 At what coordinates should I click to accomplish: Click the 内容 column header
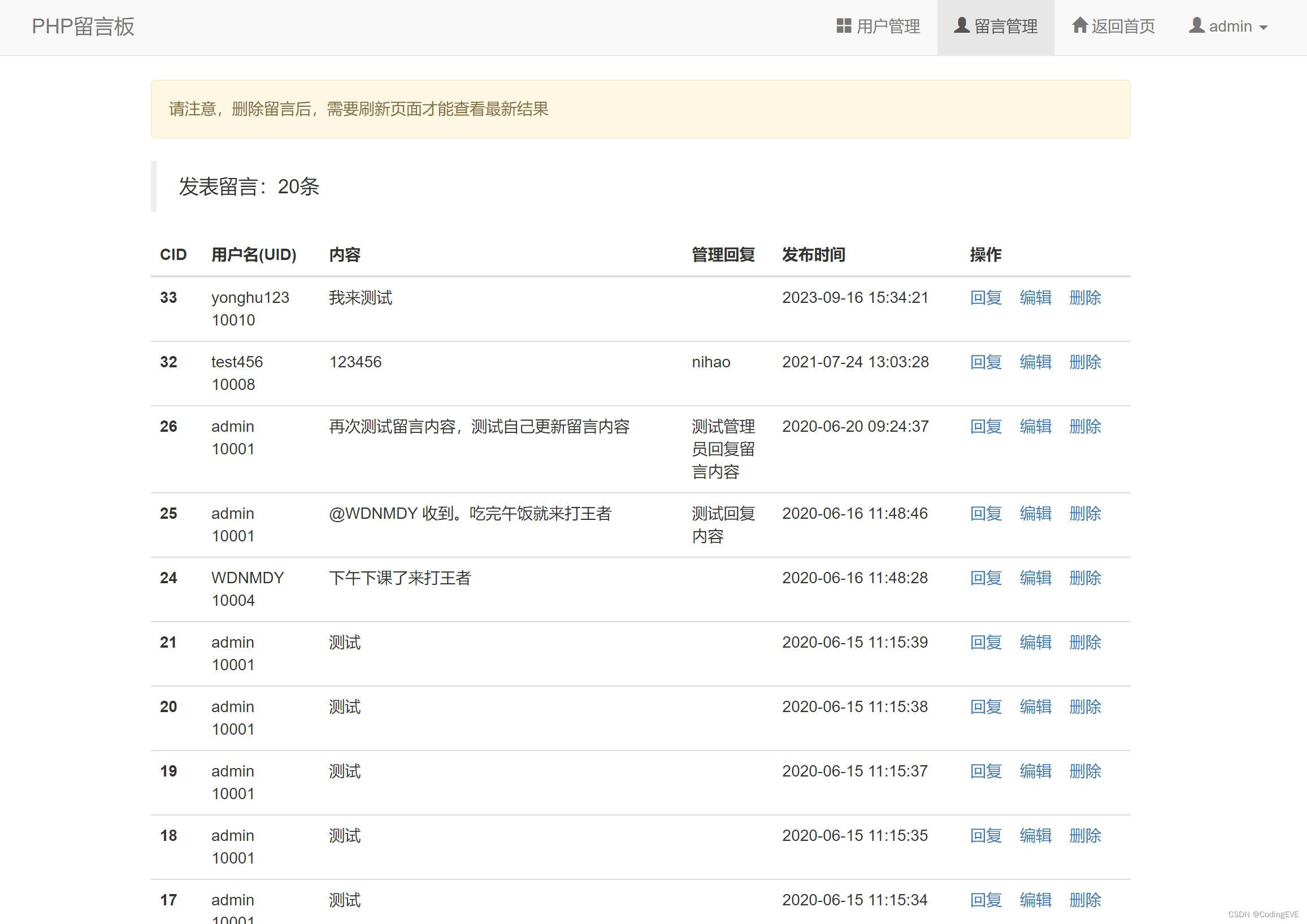pos(344,254)
